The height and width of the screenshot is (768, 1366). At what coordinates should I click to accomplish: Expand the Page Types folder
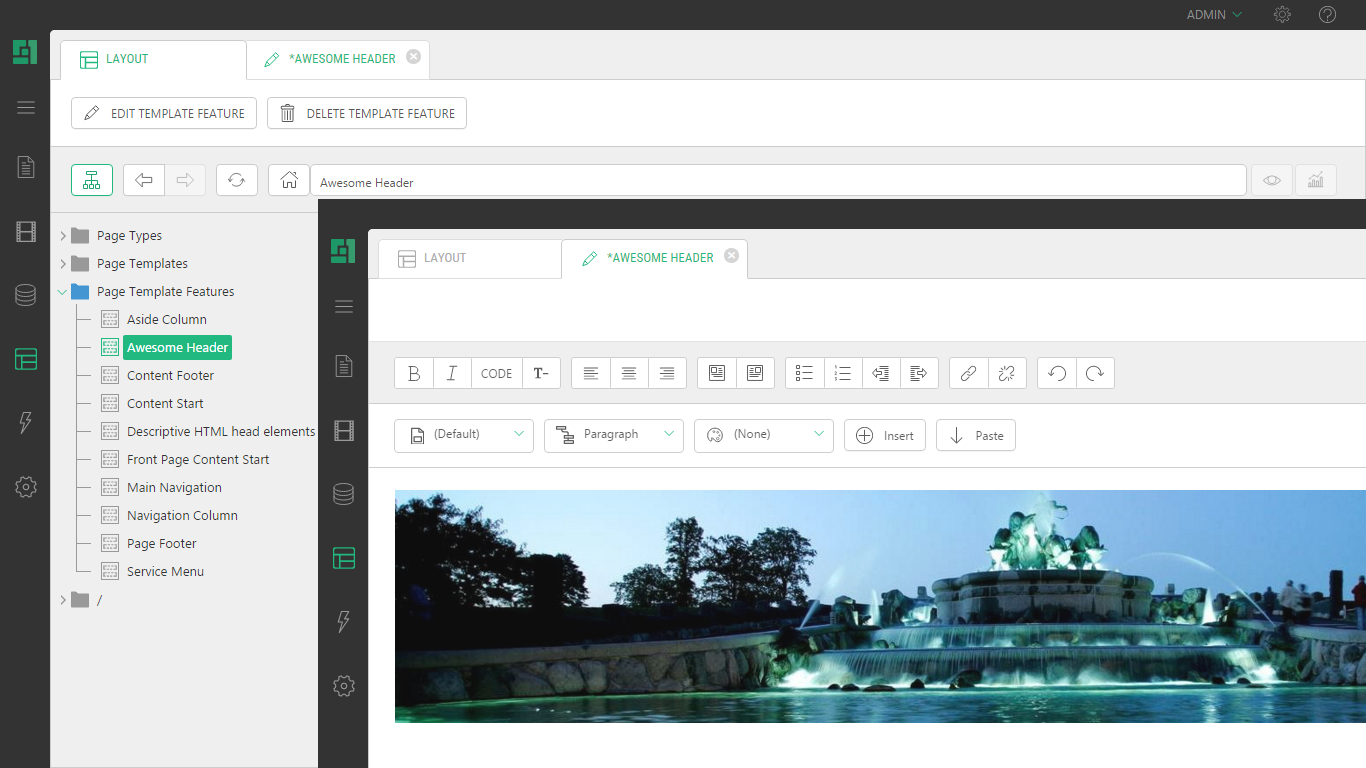pyautogui.click(x=63, y=236)
